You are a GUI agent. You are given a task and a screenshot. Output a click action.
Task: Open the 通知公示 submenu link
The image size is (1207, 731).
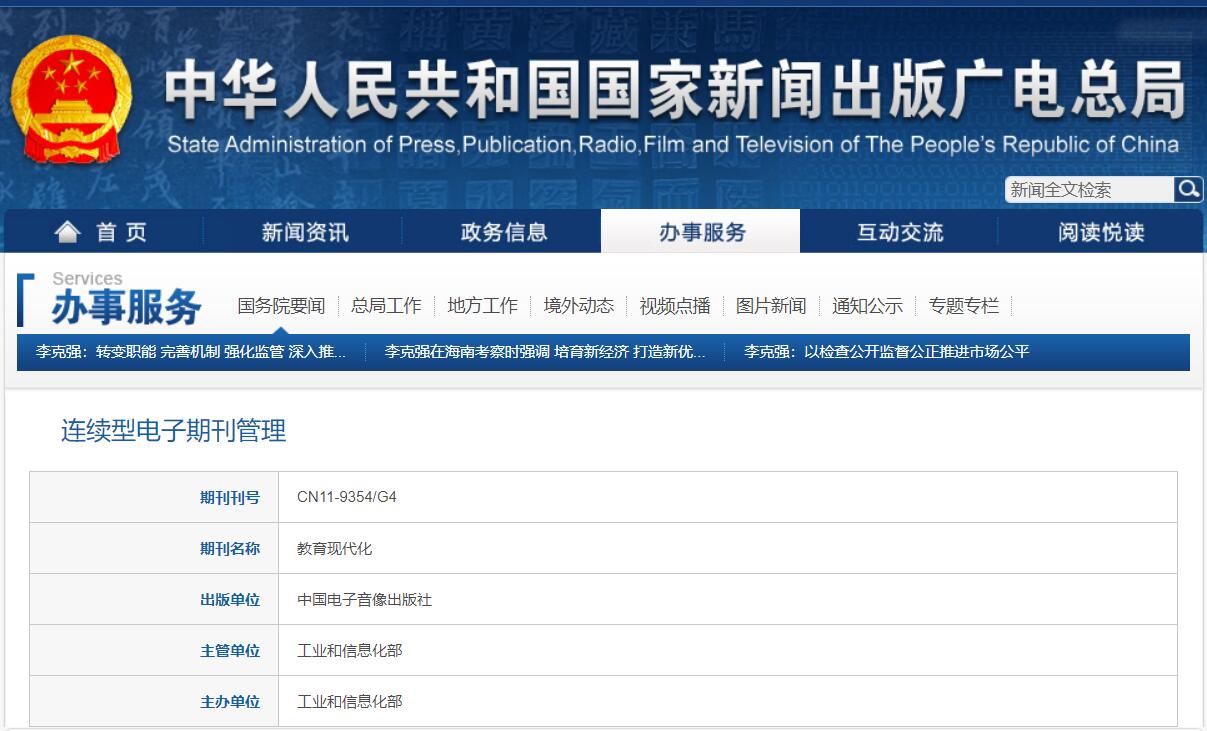pyautogui.click(x=867, y=306)
